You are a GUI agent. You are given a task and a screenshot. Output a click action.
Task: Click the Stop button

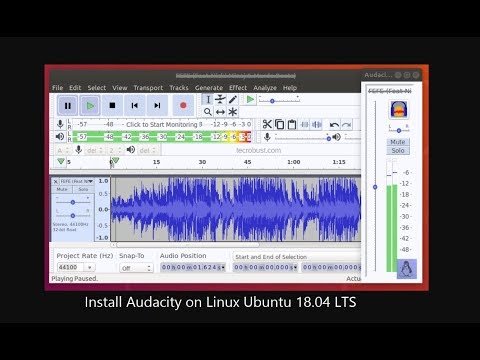112,106
